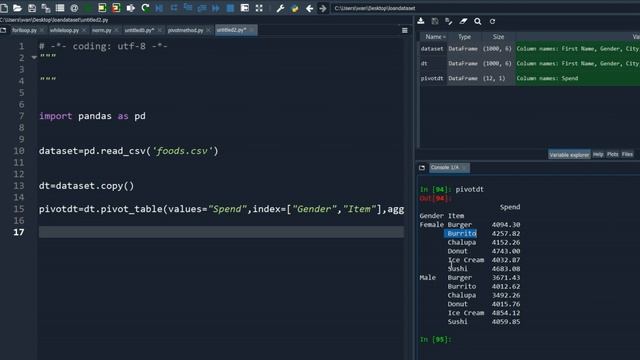
Task: Open the symbol finder @ icon
Action: [x=74, y=8]
